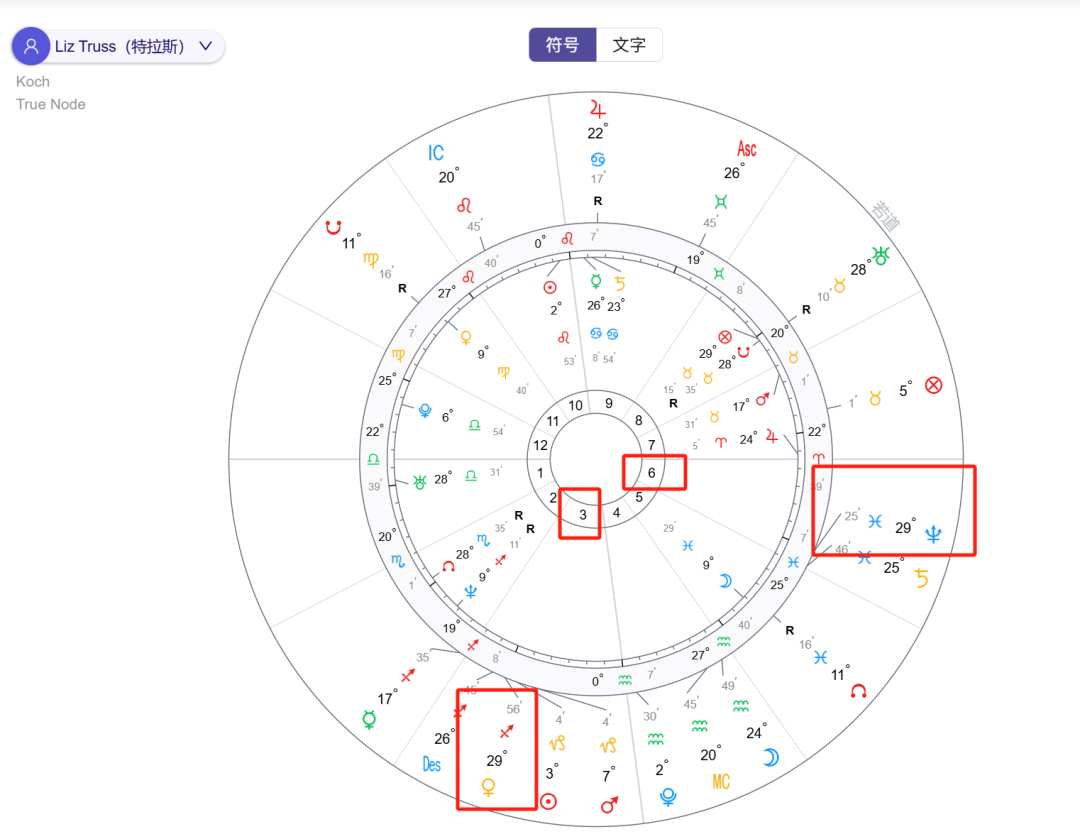Viewport: 1080px width, 839px height.
Task: Click the red Asc label at 26°
Action: point(747,149)
